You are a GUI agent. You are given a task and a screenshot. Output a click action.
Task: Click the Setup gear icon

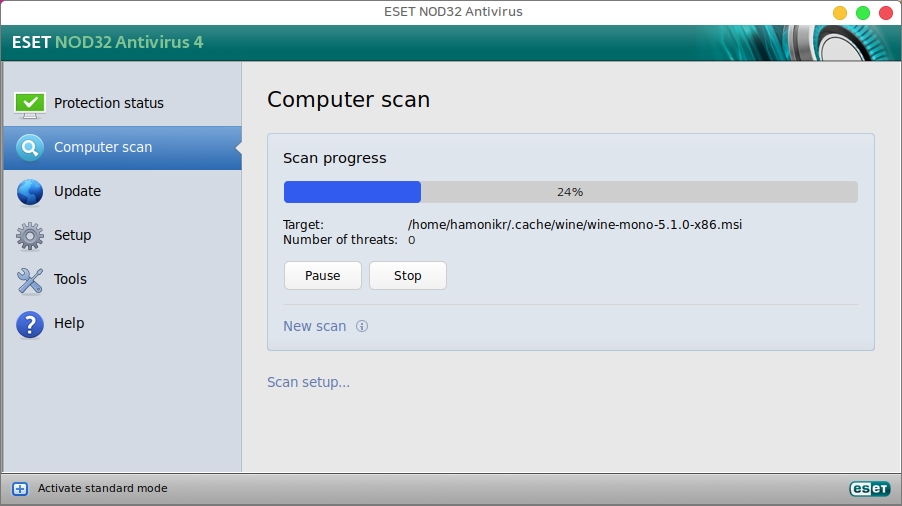point(30,236)
